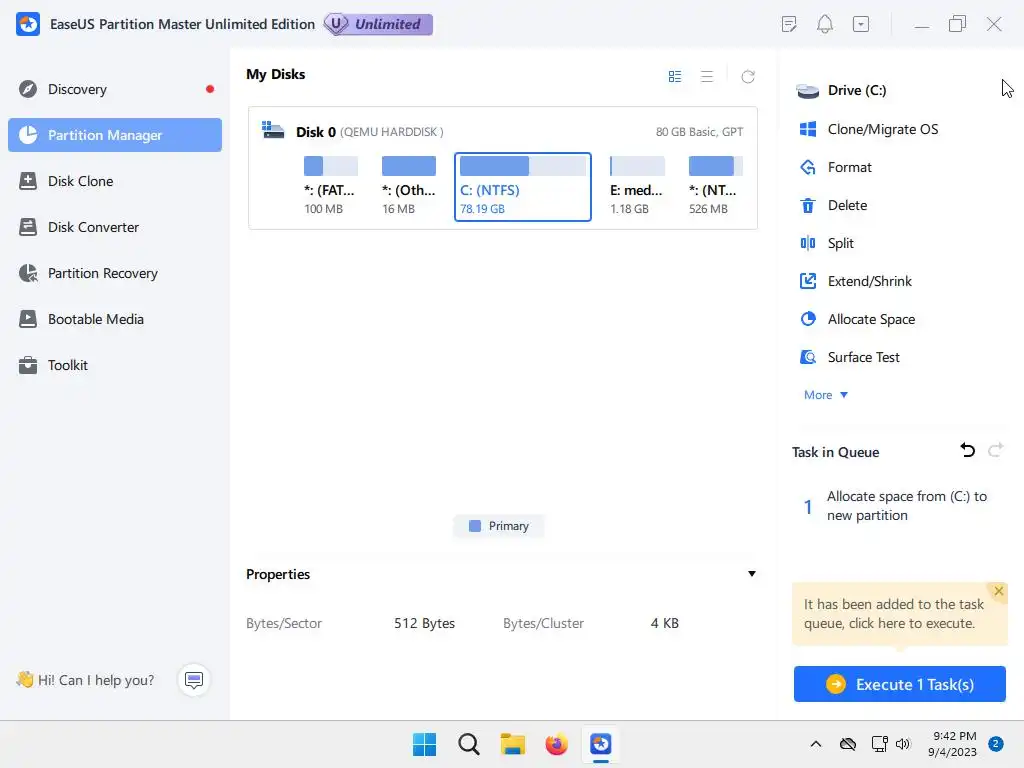Click the cloud sync tray icon

(x=848, y=744)
